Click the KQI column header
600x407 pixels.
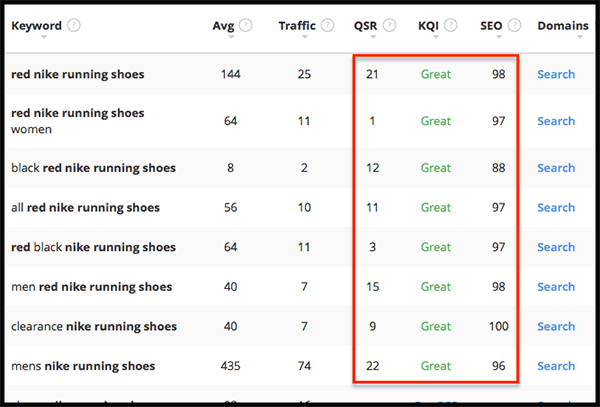428,26
